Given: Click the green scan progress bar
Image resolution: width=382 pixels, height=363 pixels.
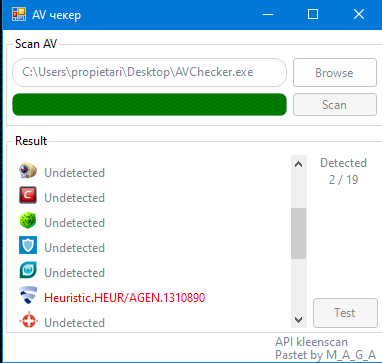Looking at the screenshot, I should click(149, 105).
